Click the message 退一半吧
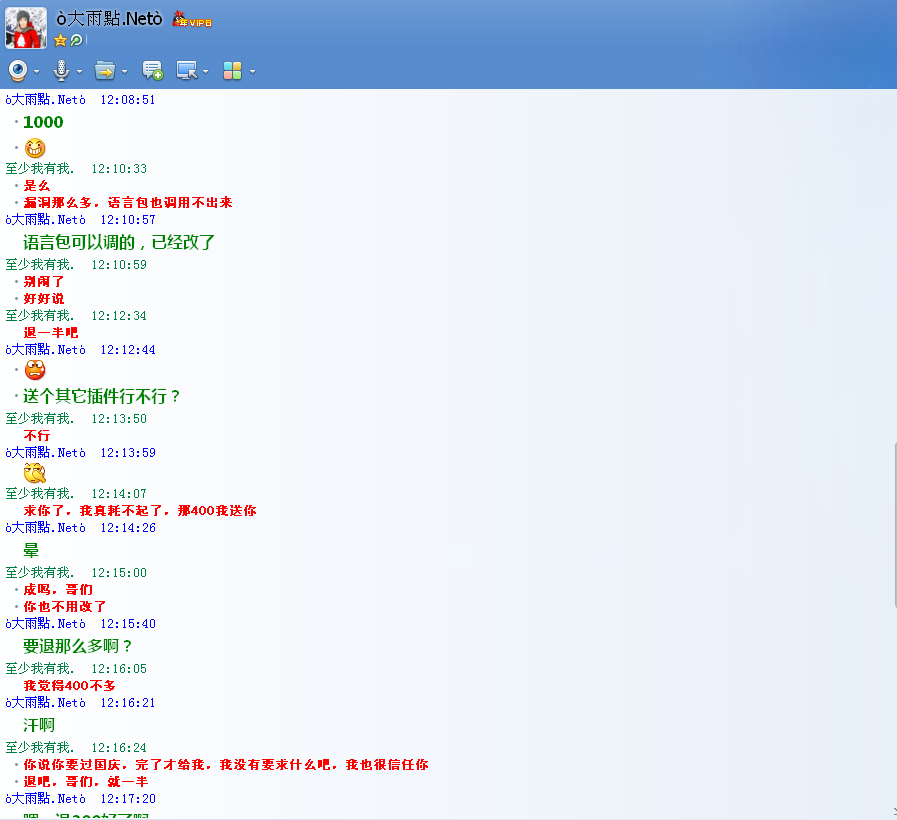 50,332
